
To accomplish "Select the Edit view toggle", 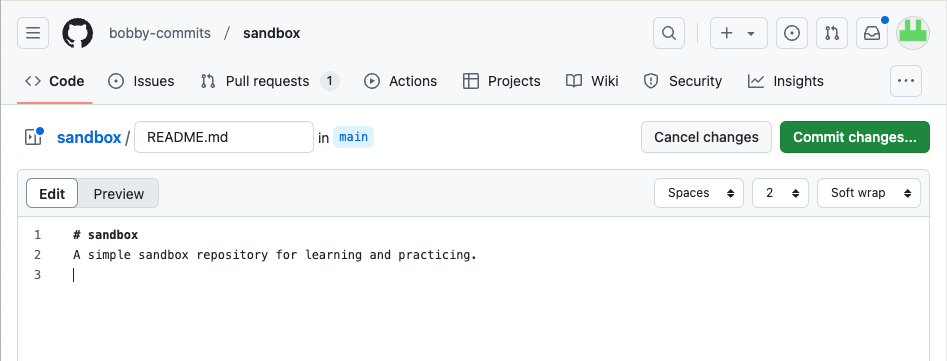I will (x=52, y=194).
